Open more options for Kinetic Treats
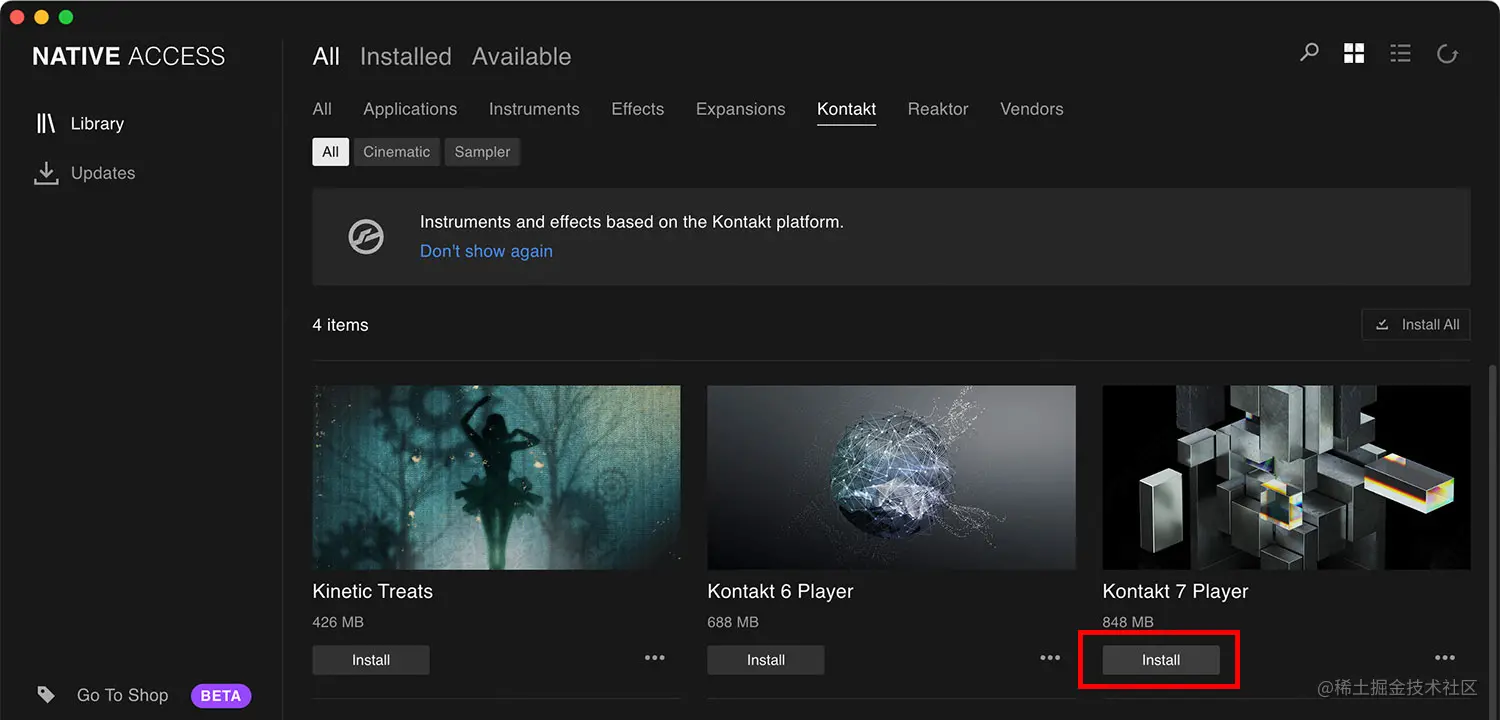The image size is (1500, 720). coord(655,657)
